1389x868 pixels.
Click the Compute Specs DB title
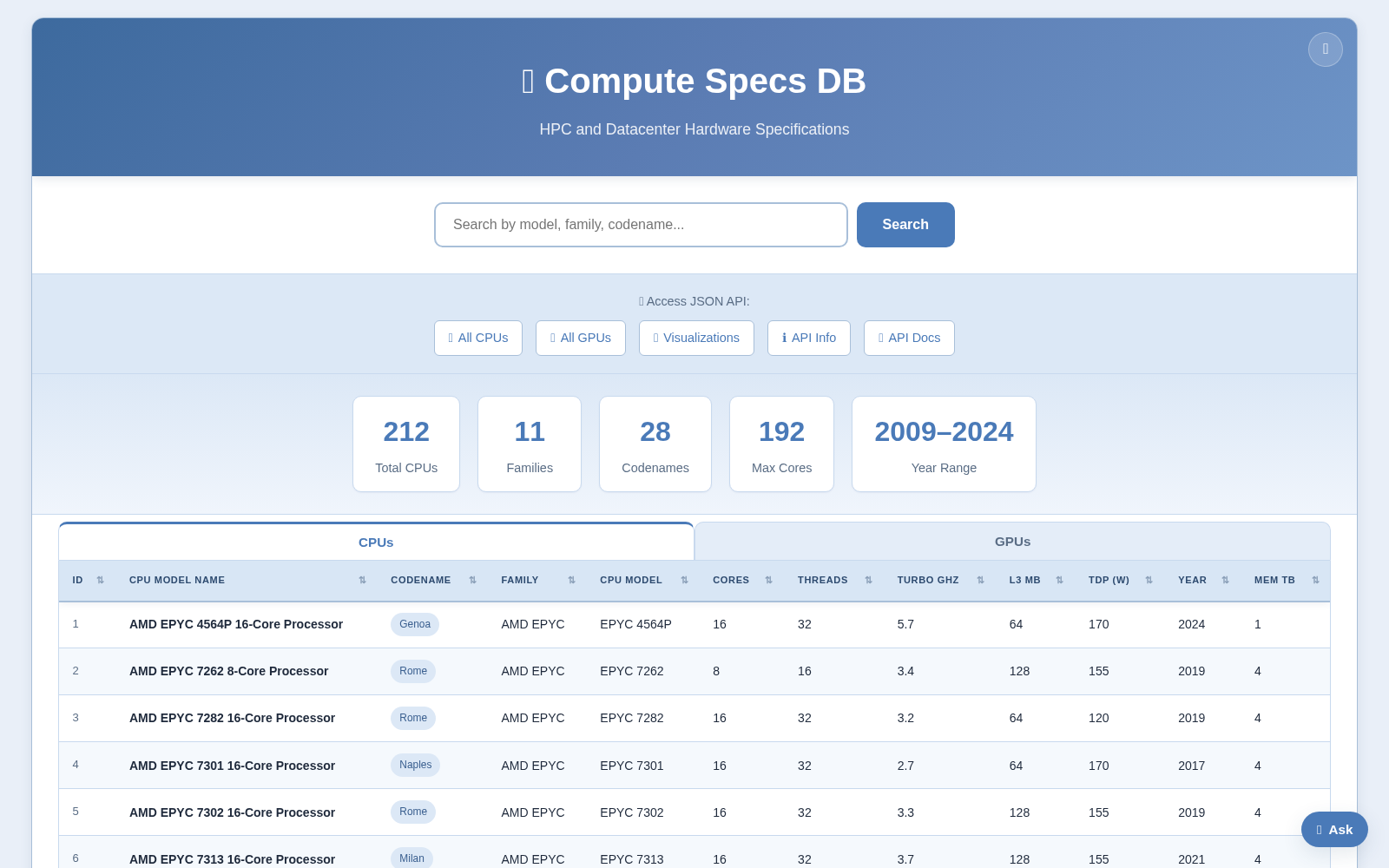coord(694,81)
